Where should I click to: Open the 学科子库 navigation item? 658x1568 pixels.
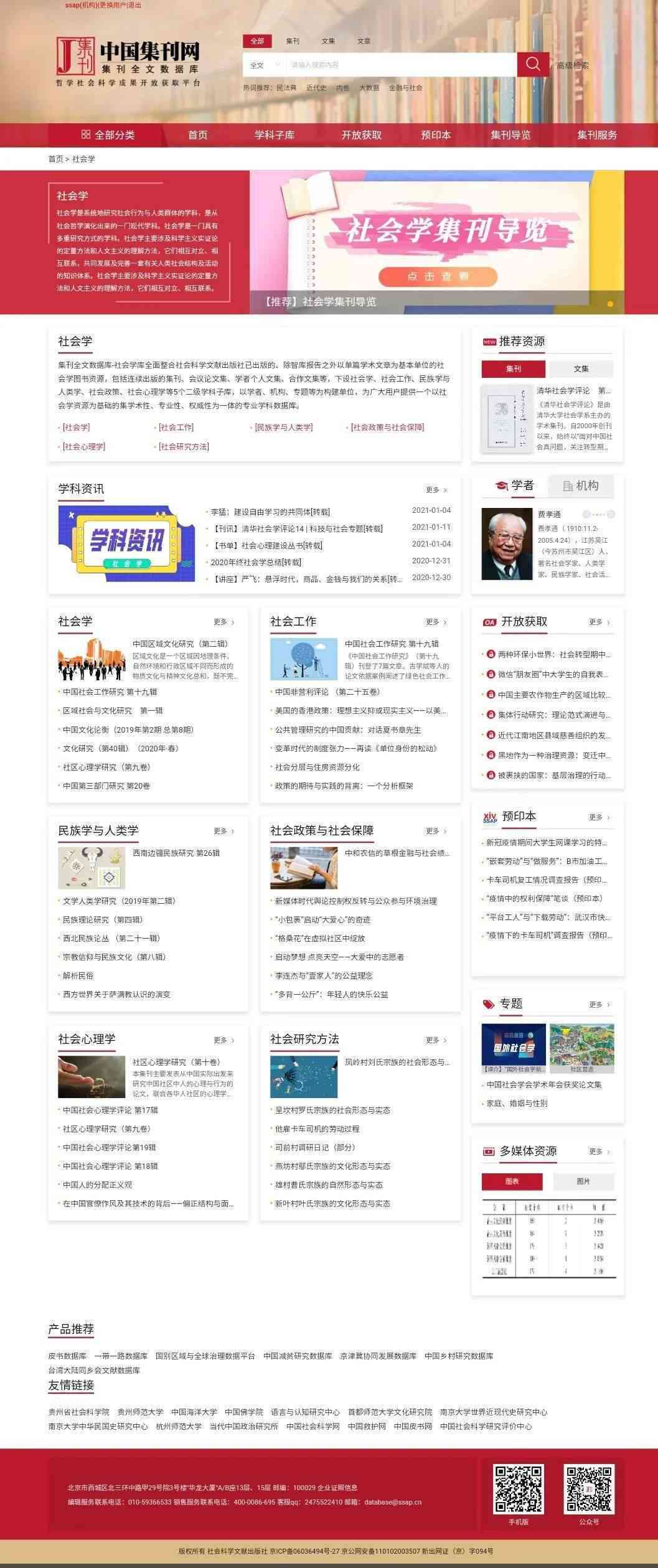coord(275,135)
